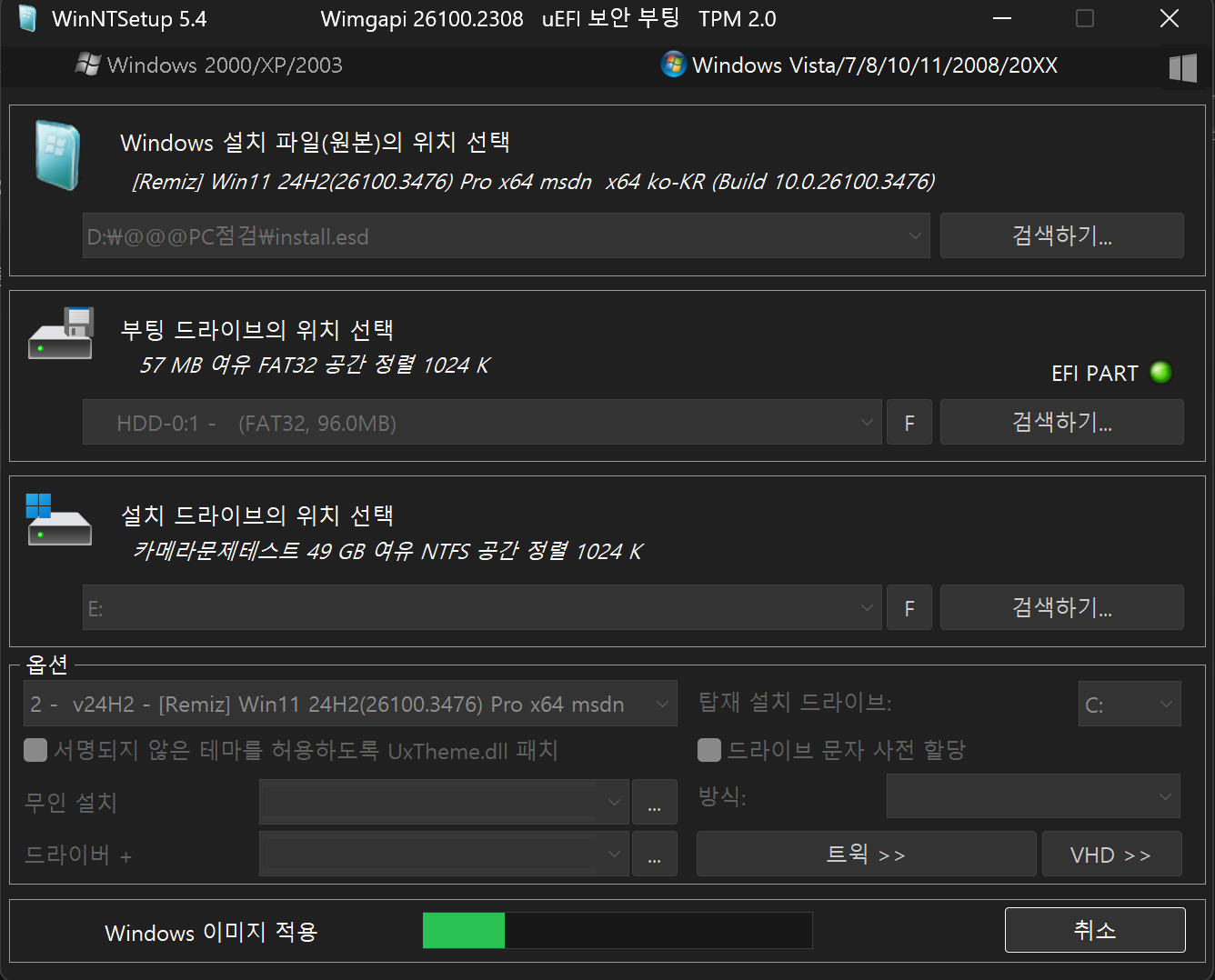Viewport: 1215px width, 980px height.
Task: Click the 57 MB FAT32 boot info text
Action: click(x=315, y=365)
